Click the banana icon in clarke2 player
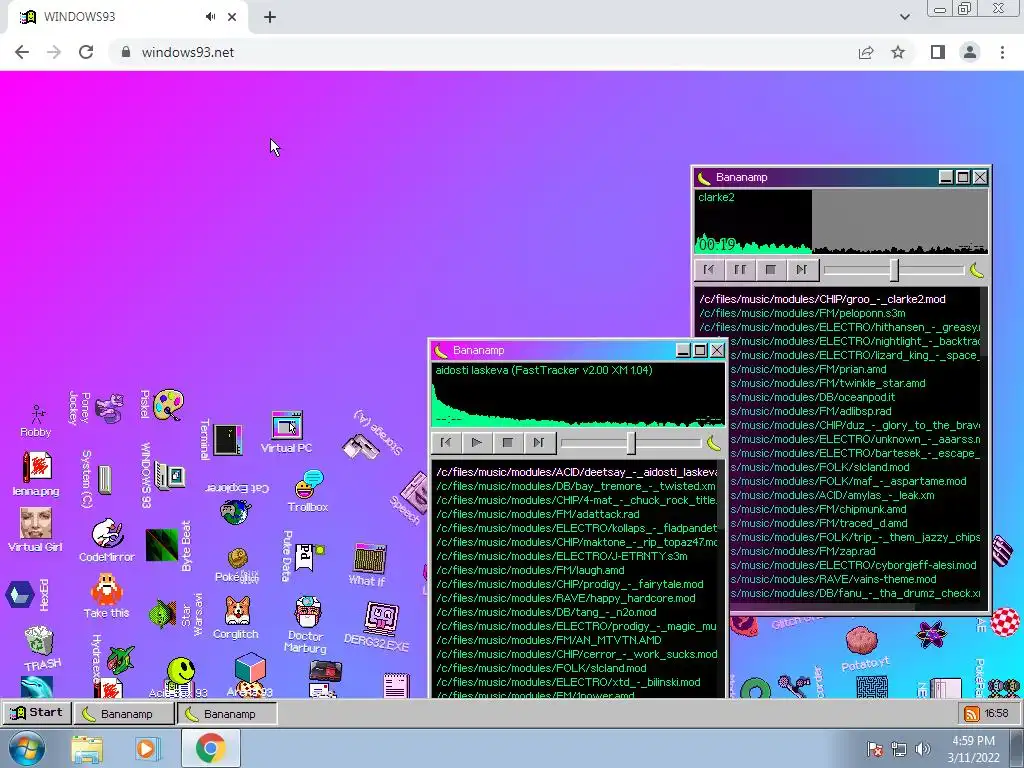The height and width of the screenshot is (768, 1024). (976, 270)
